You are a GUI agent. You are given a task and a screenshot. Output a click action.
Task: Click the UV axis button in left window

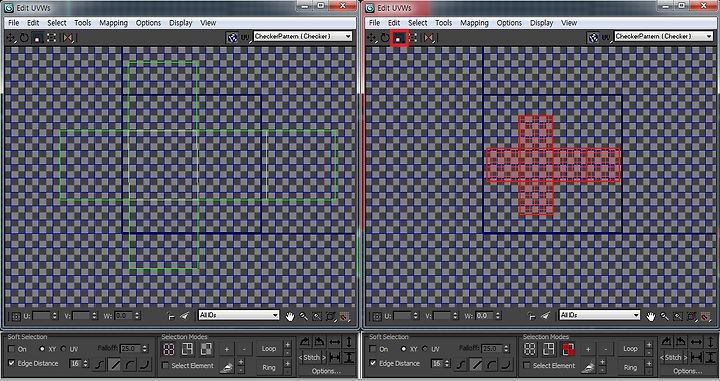point(246,38)
